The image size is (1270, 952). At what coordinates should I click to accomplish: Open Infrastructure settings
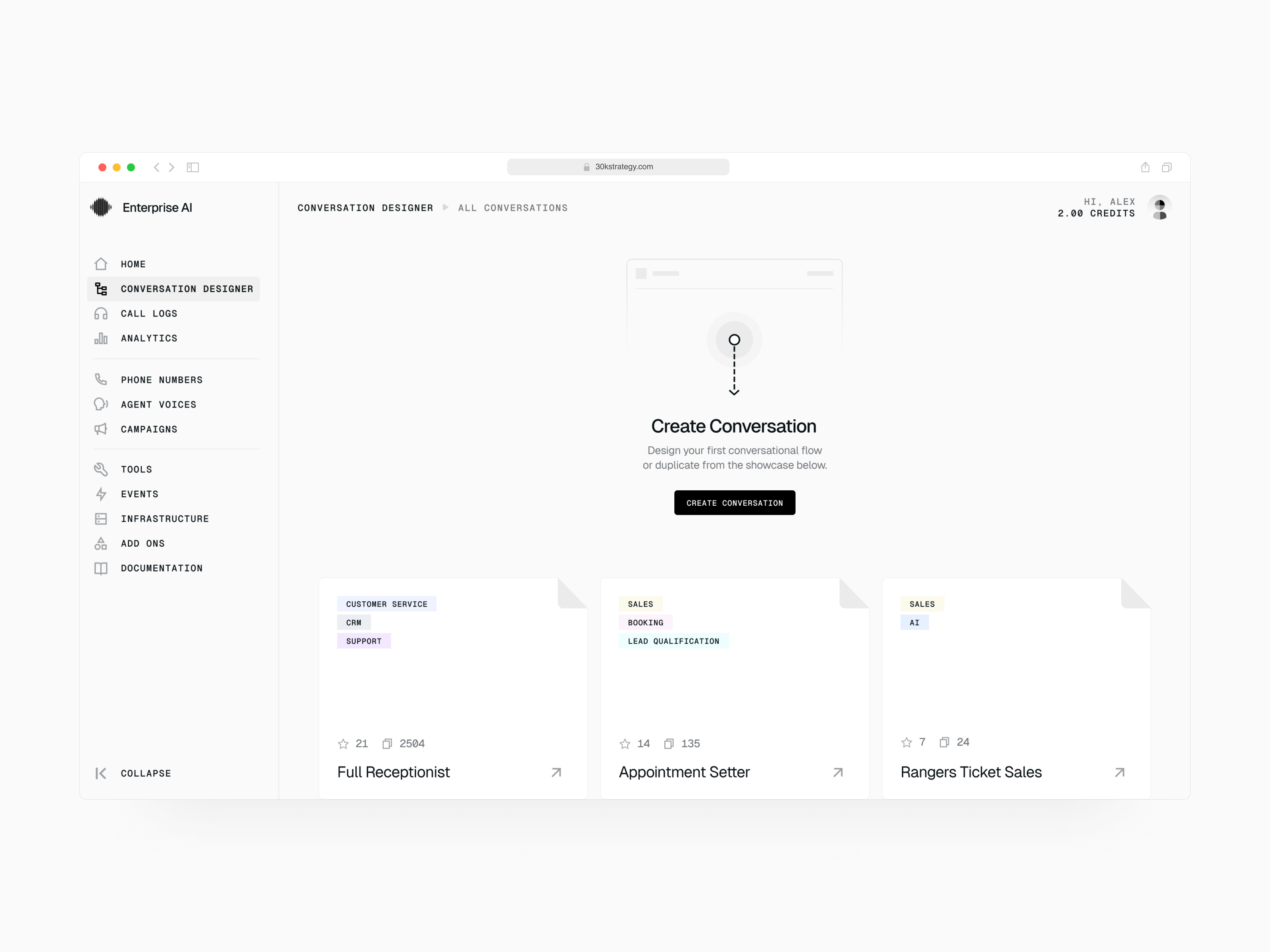coord(173,518)
